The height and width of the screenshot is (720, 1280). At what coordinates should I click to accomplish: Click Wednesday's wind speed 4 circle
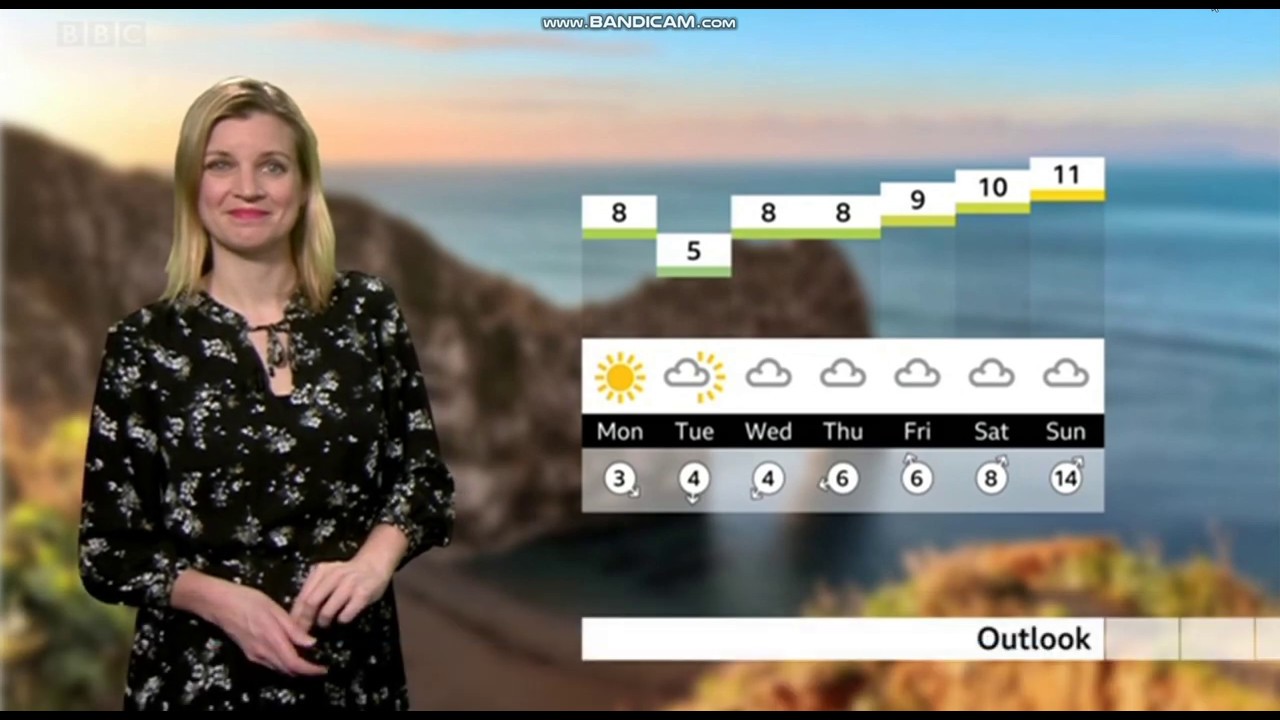pyautogui.click(x=767, y=480)
